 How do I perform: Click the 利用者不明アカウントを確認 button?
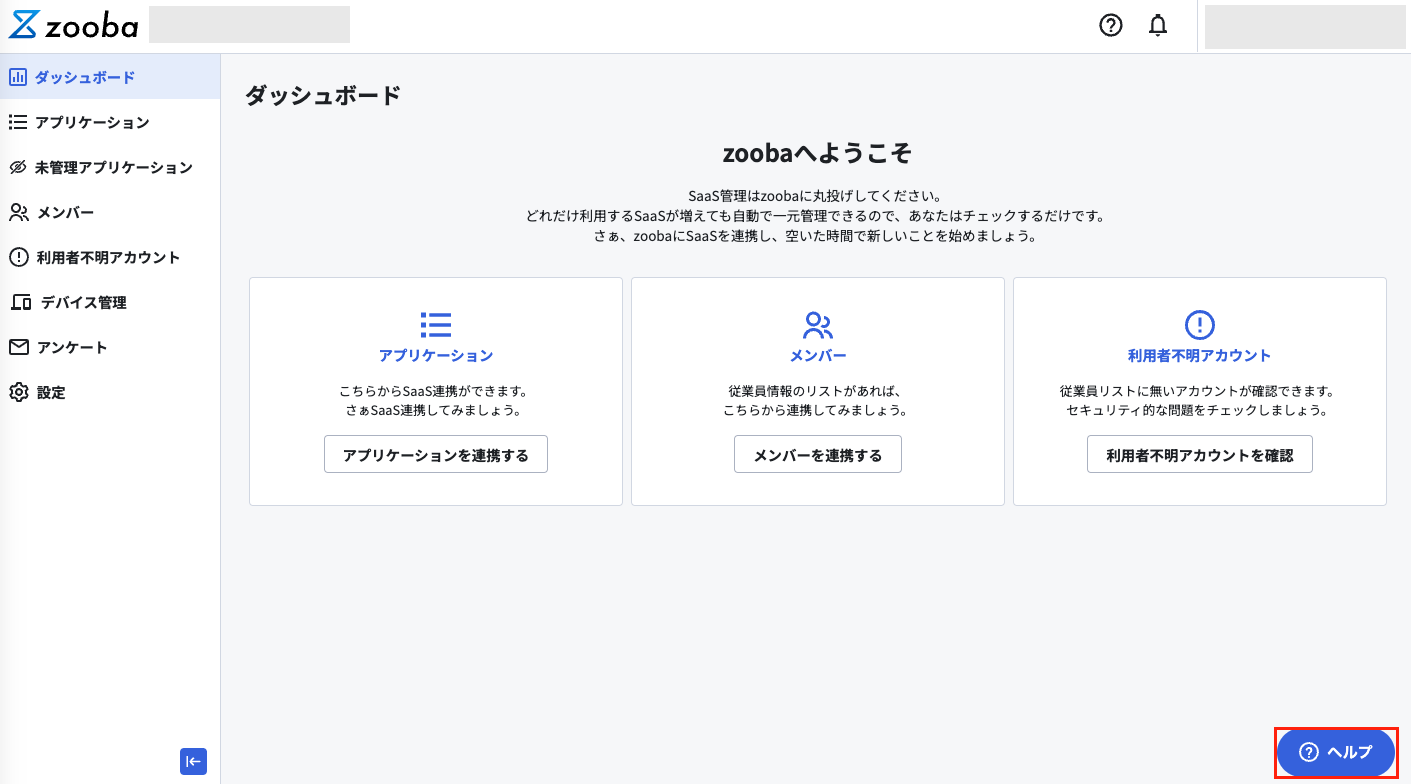tap(1200, 454)
